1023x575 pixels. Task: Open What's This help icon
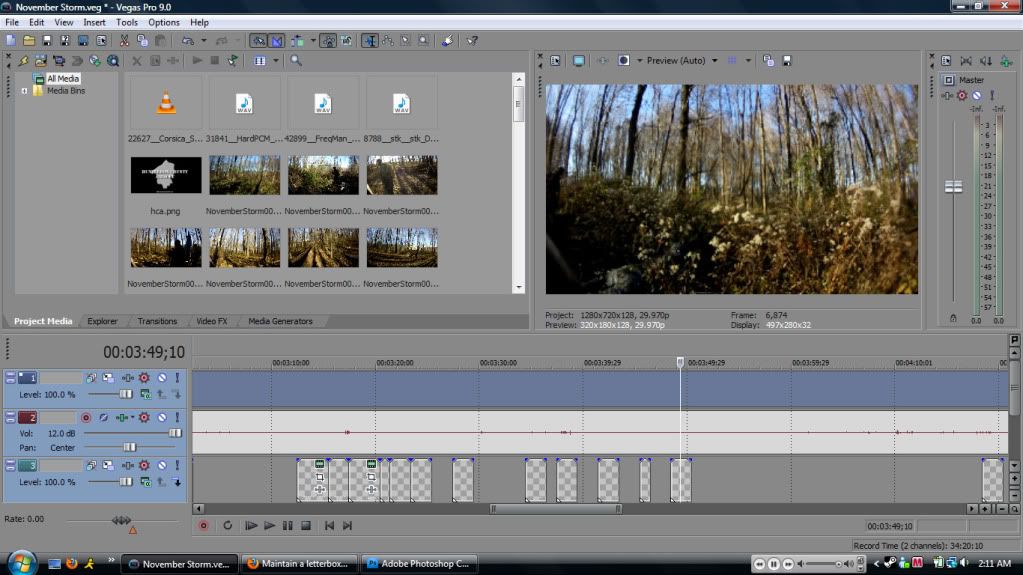[472, 40]
